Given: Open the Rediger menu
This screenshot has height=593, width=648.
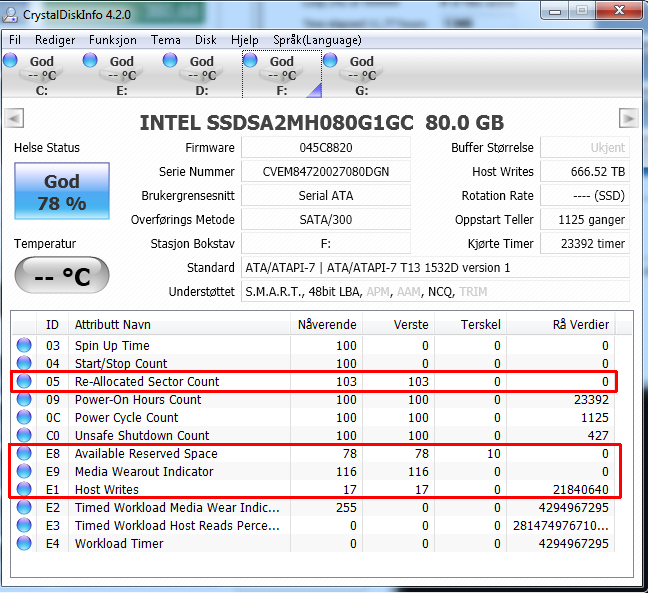Looking at the screenshot, I should point(55,40).
